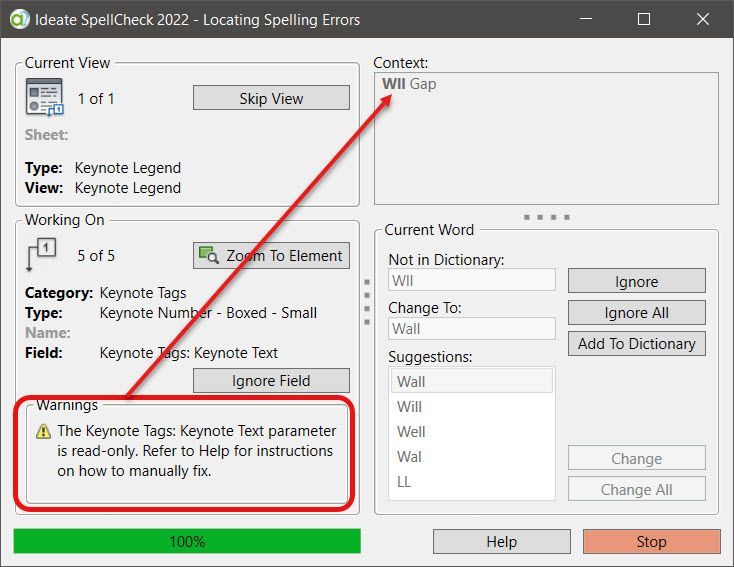
Task: Click the Current View sheet icon
Action: pyautogui.click(x=44, y=97)
